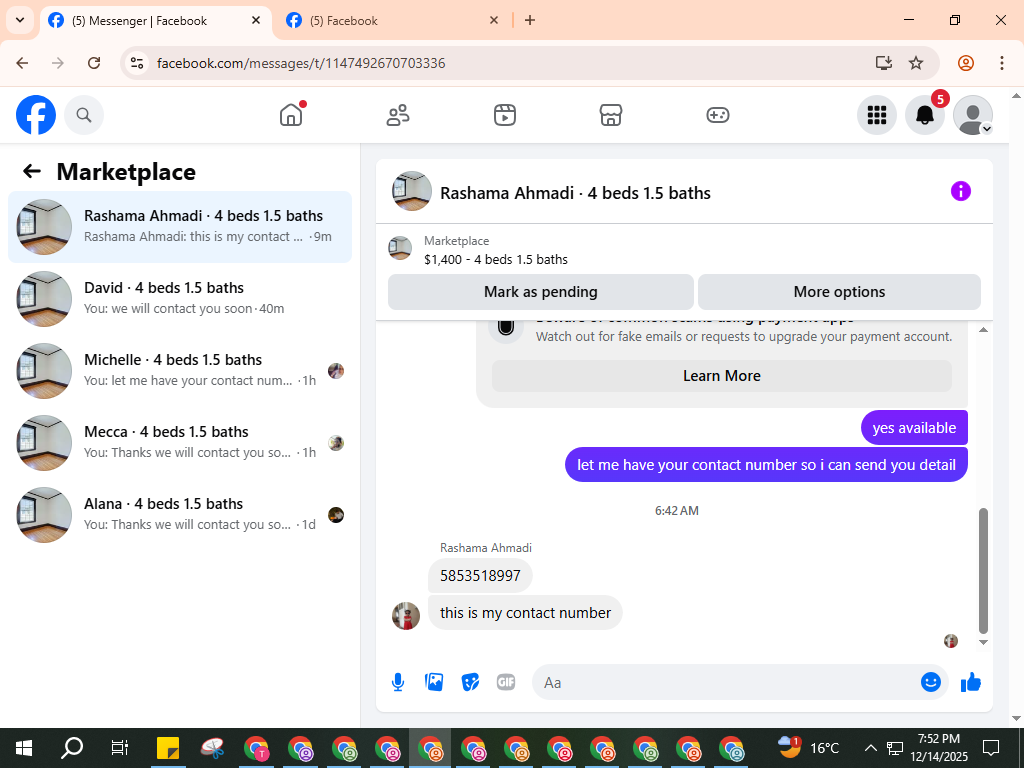Click Rashama's profile picture beside messages
Viewport: 1024px width, 768px height.
click(406, 616)
